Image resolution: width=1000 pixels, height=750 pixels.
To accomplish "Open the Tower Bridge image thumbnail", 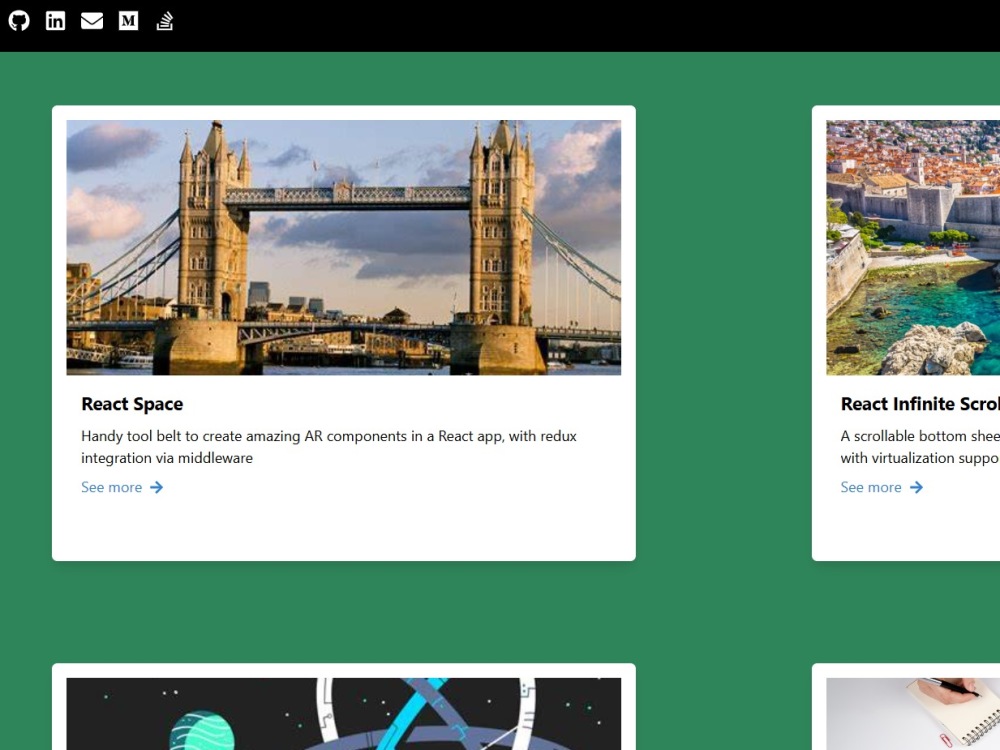I will pos(344,247).
